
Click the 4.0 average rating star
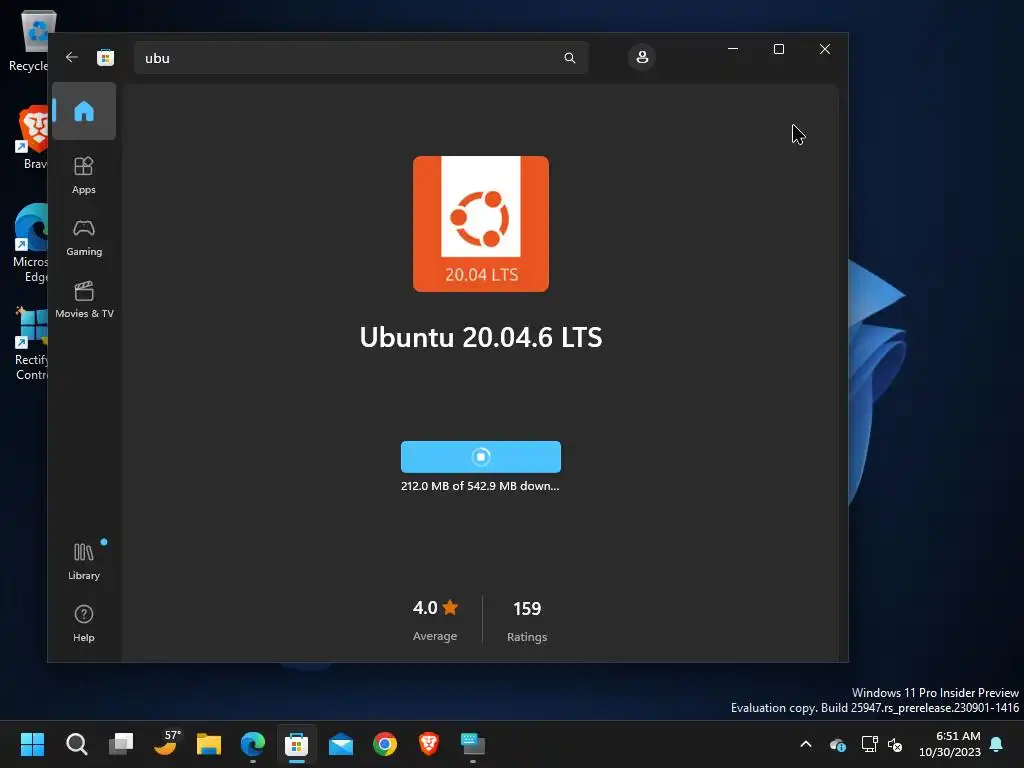click(x=450, y=608)
